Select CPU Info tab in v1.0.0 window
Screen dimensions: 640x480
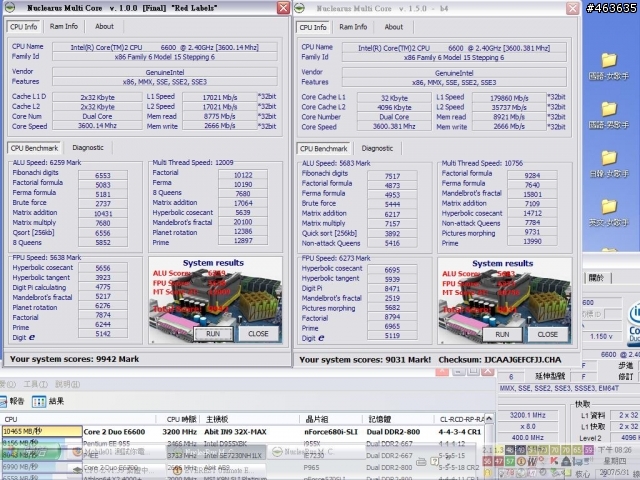pos(24,27)
